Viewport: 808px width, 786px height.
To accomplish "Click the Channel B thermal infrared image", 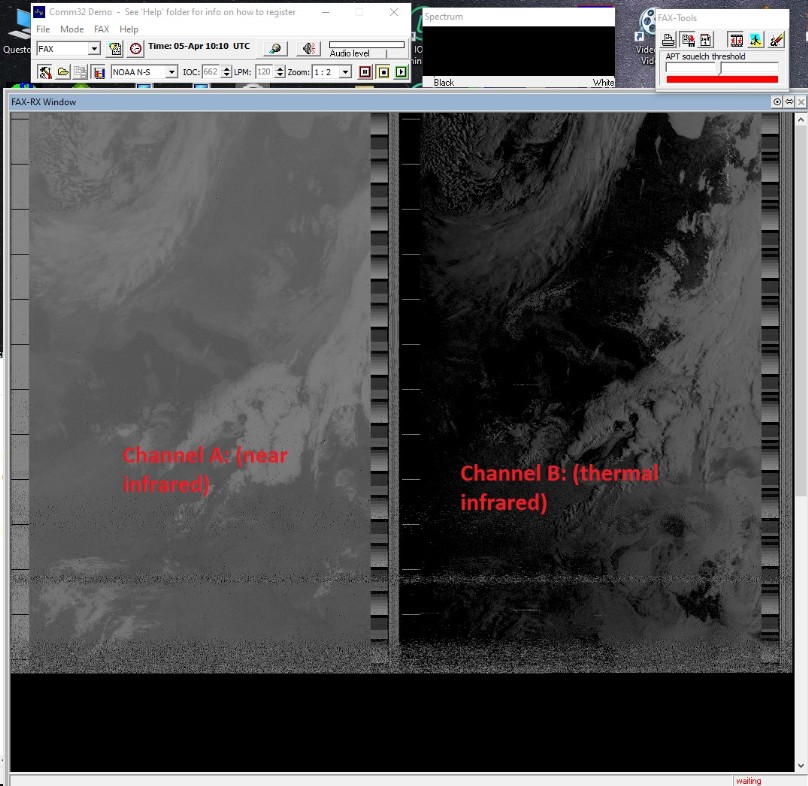I will click(591, 392).
